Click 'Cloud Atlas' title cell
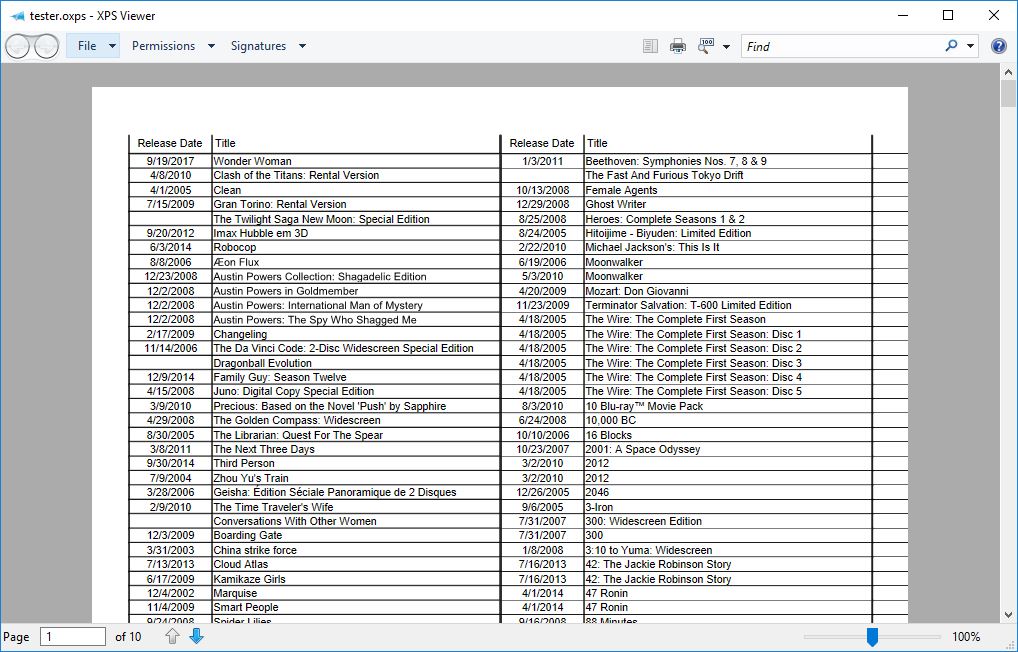This screenshot has height=652, width=1018. 240,564
